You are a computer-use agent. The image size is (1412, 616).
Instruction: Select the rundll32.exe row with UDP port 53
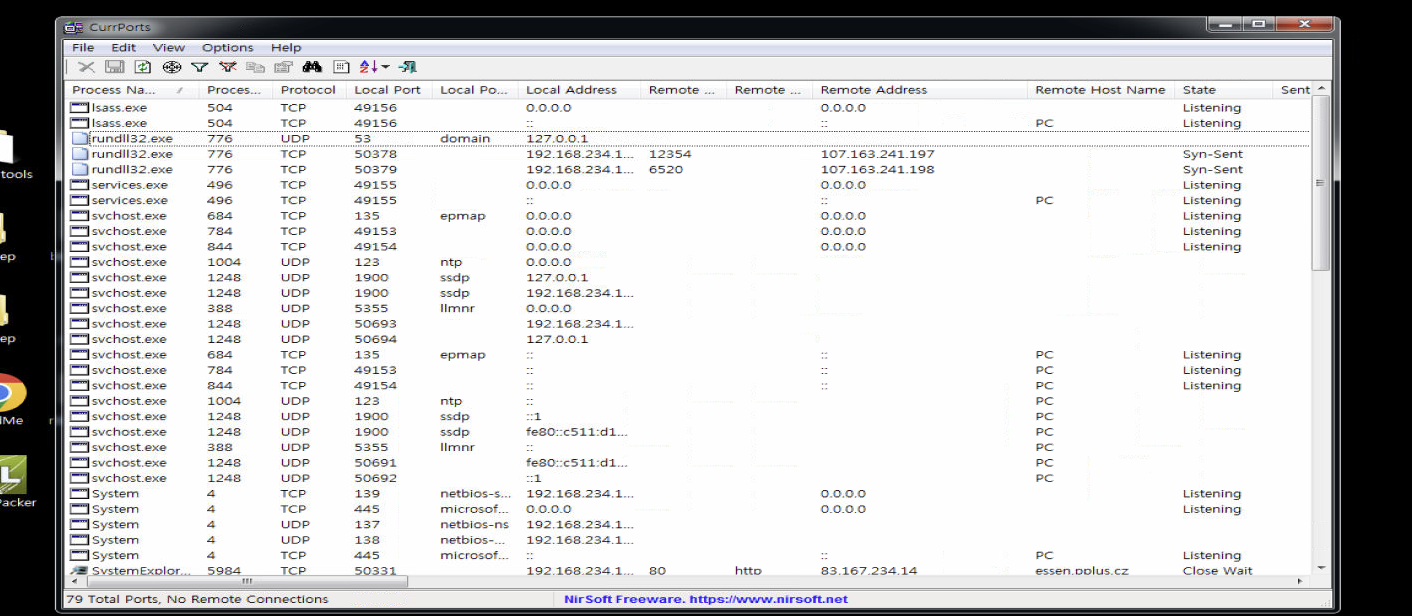coord(688,138)
